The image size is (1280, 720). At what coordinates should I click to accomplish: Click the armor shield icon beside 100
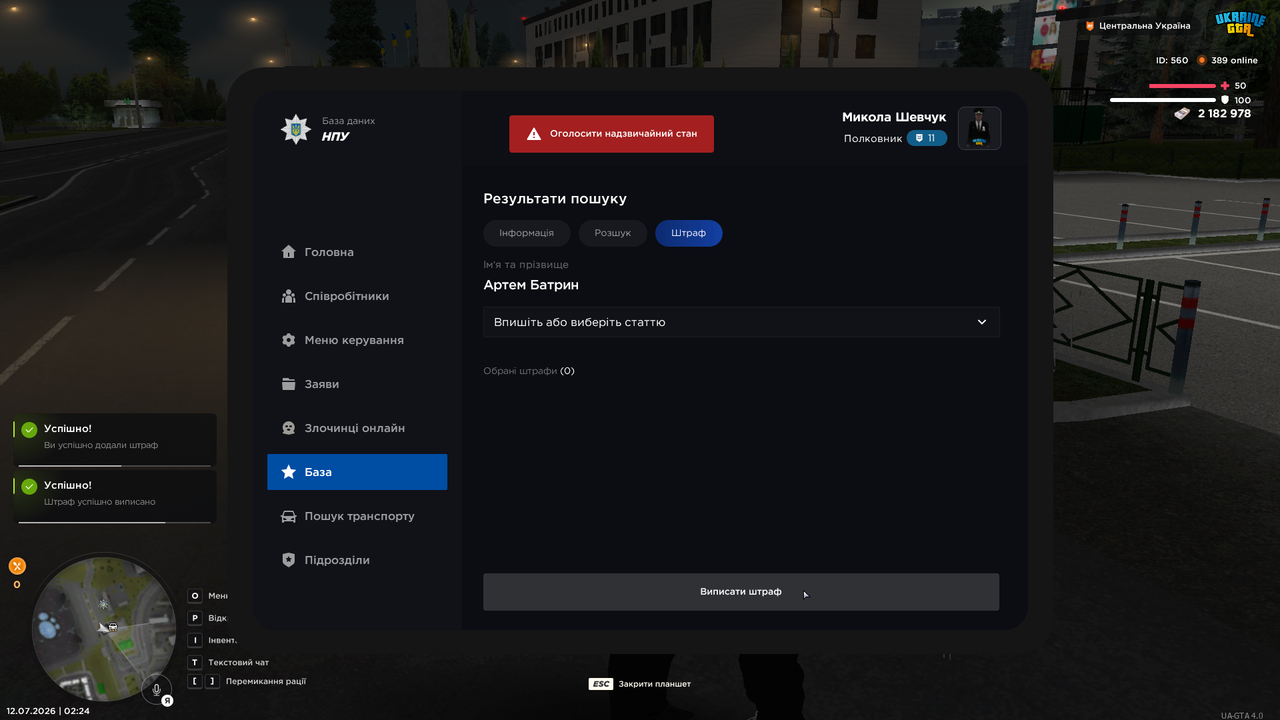tap(1225, 100)
